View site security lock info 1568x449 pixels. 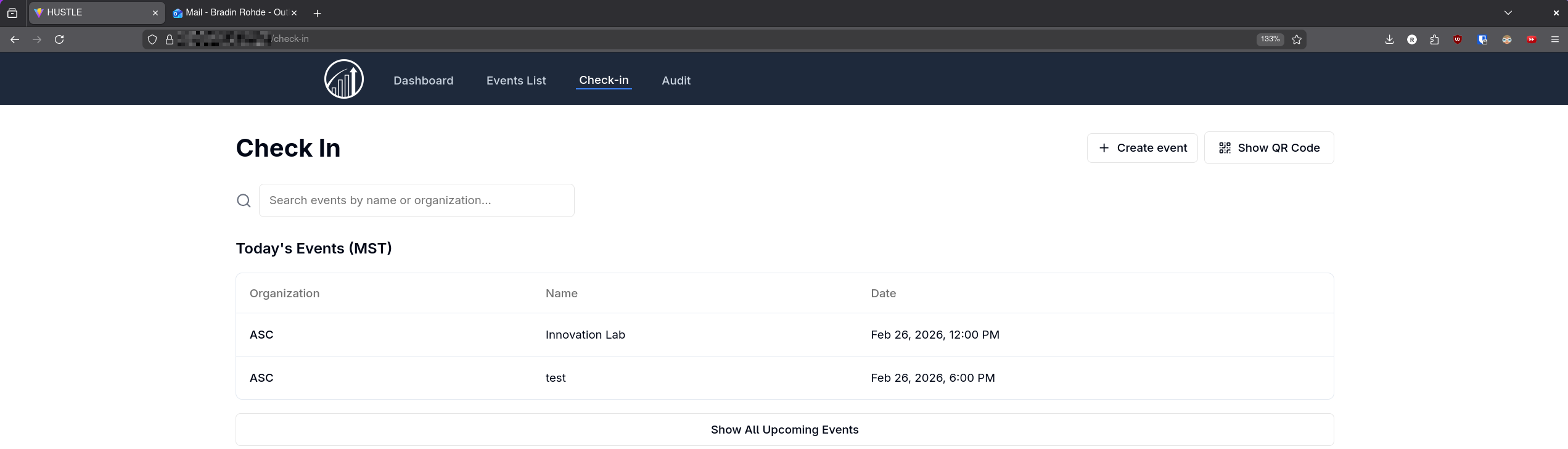(170, 39)
